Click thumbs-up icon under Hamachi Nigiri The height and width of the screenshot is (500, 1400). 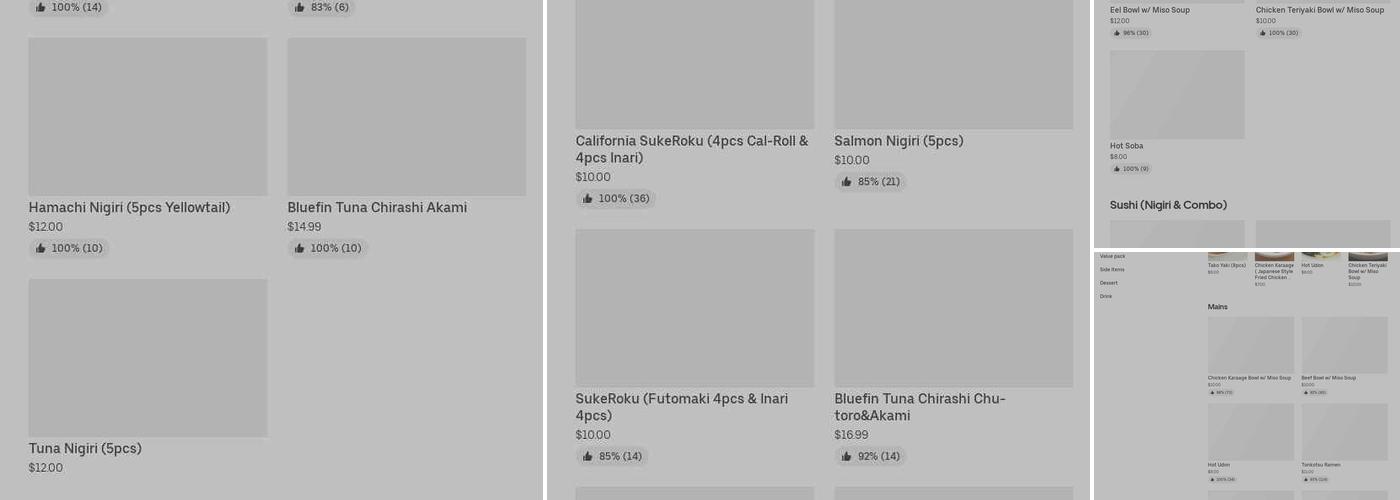[x=40, y=248]
